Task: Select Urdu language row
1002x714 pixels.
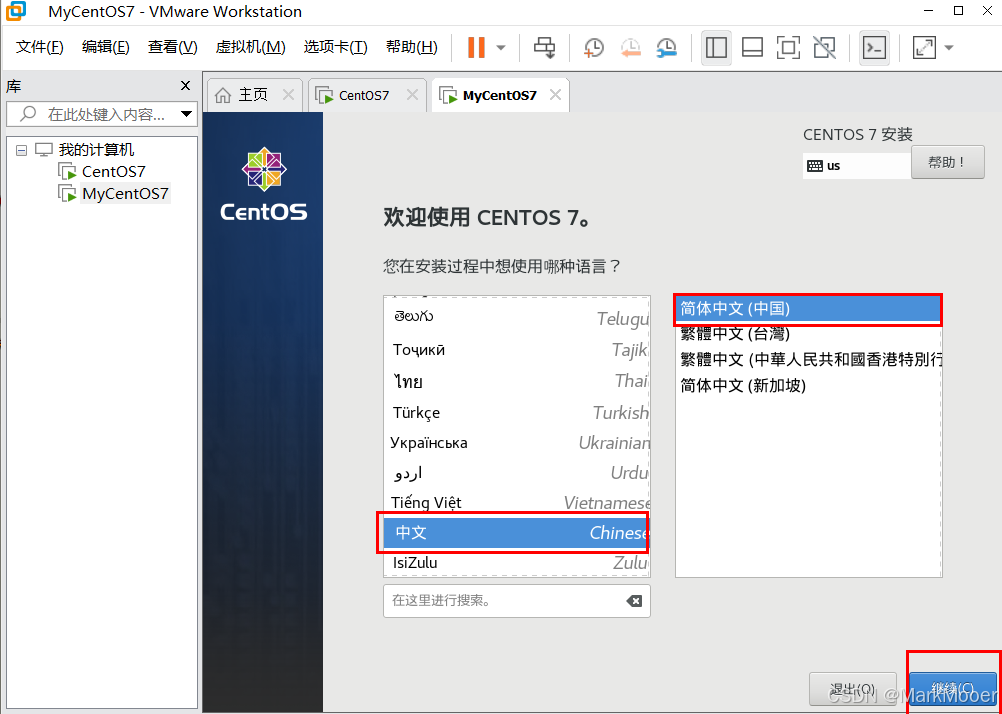Action: pyautogui.click(x=517, y=473)
